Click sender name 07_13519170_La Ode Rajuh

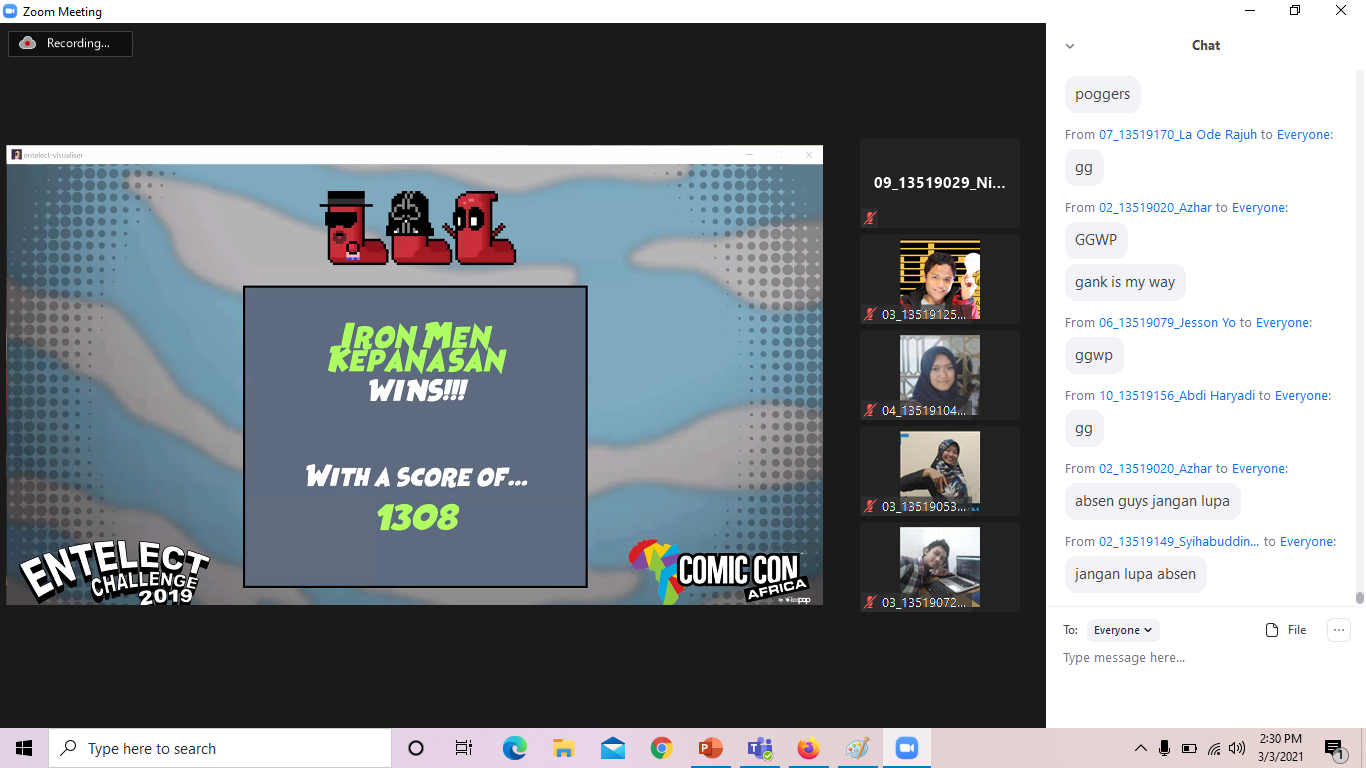1178,134
